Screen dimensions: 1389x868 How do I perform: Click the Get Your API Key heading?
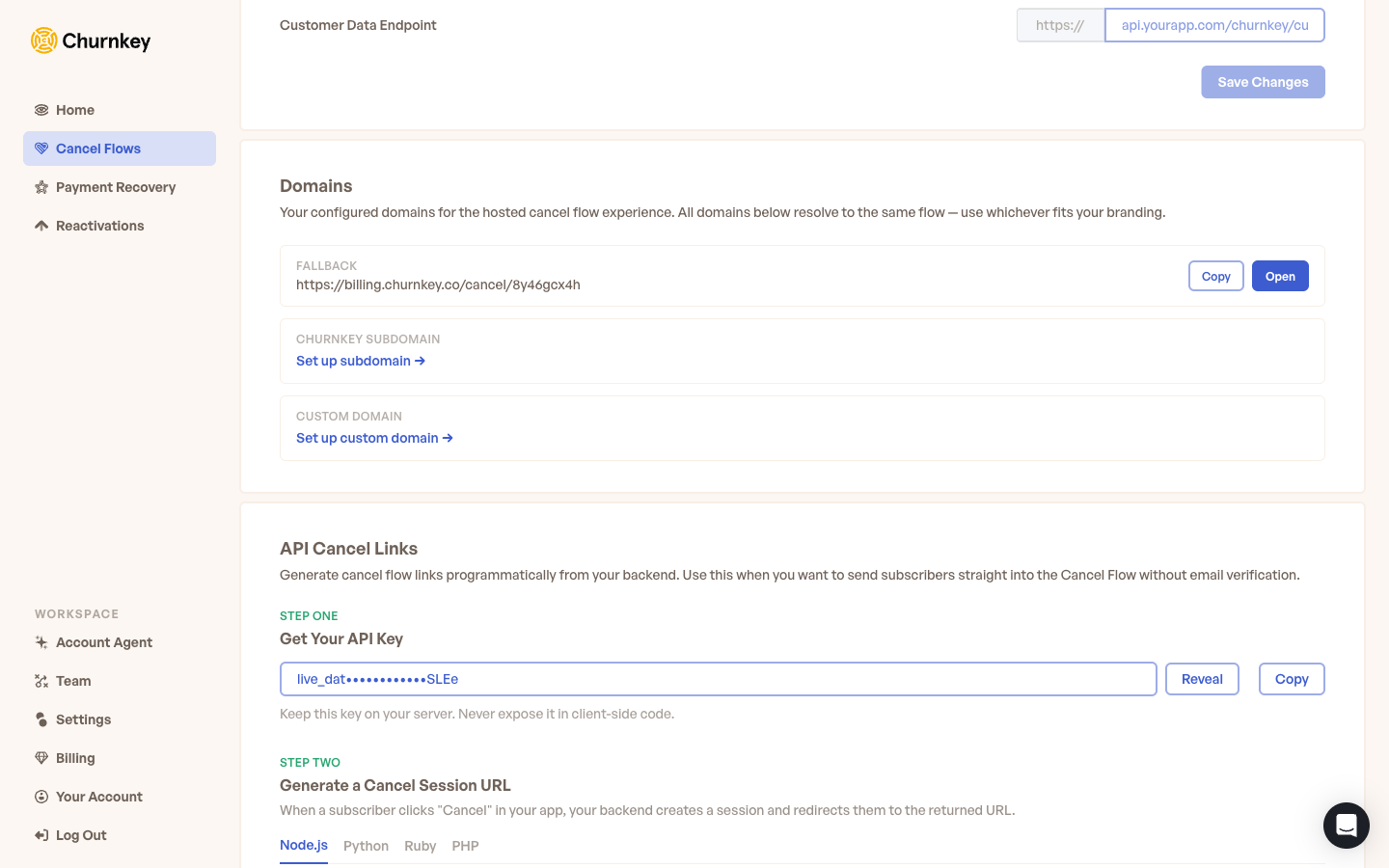341,638
